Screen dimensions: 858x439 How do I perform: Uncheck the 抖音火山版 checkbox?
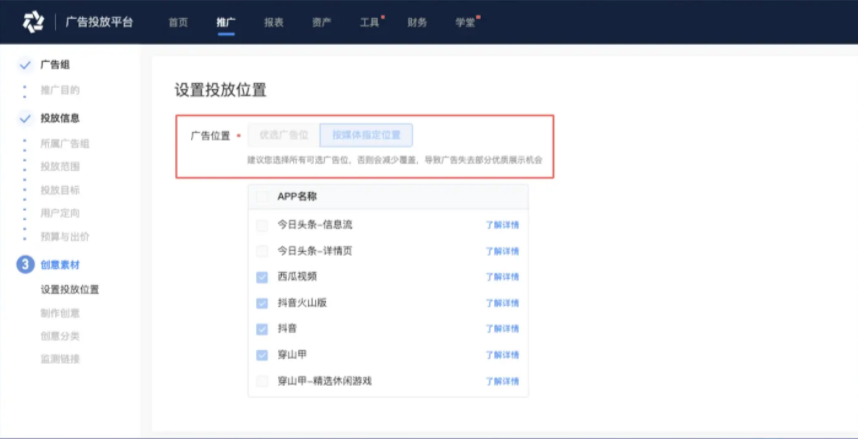tap(262, 303)
